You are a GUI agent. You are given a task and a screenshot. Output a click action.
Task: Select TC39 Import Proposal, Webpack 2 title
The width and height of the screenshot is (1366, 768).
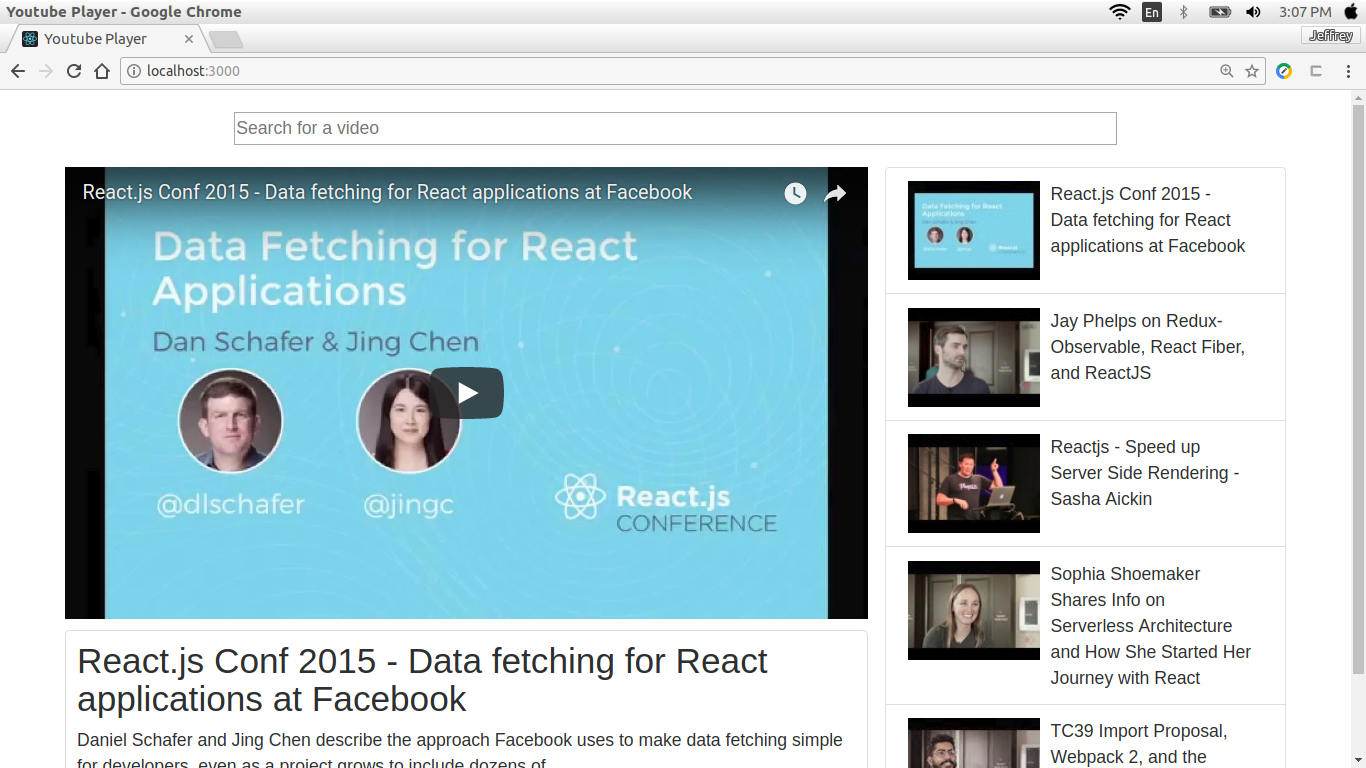point(1139,744)
